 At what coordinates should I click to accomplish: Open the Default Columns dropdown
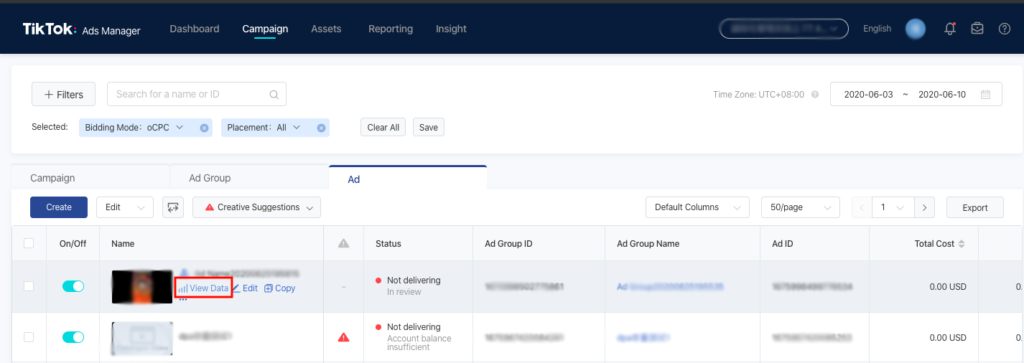(x=697, y=207)
